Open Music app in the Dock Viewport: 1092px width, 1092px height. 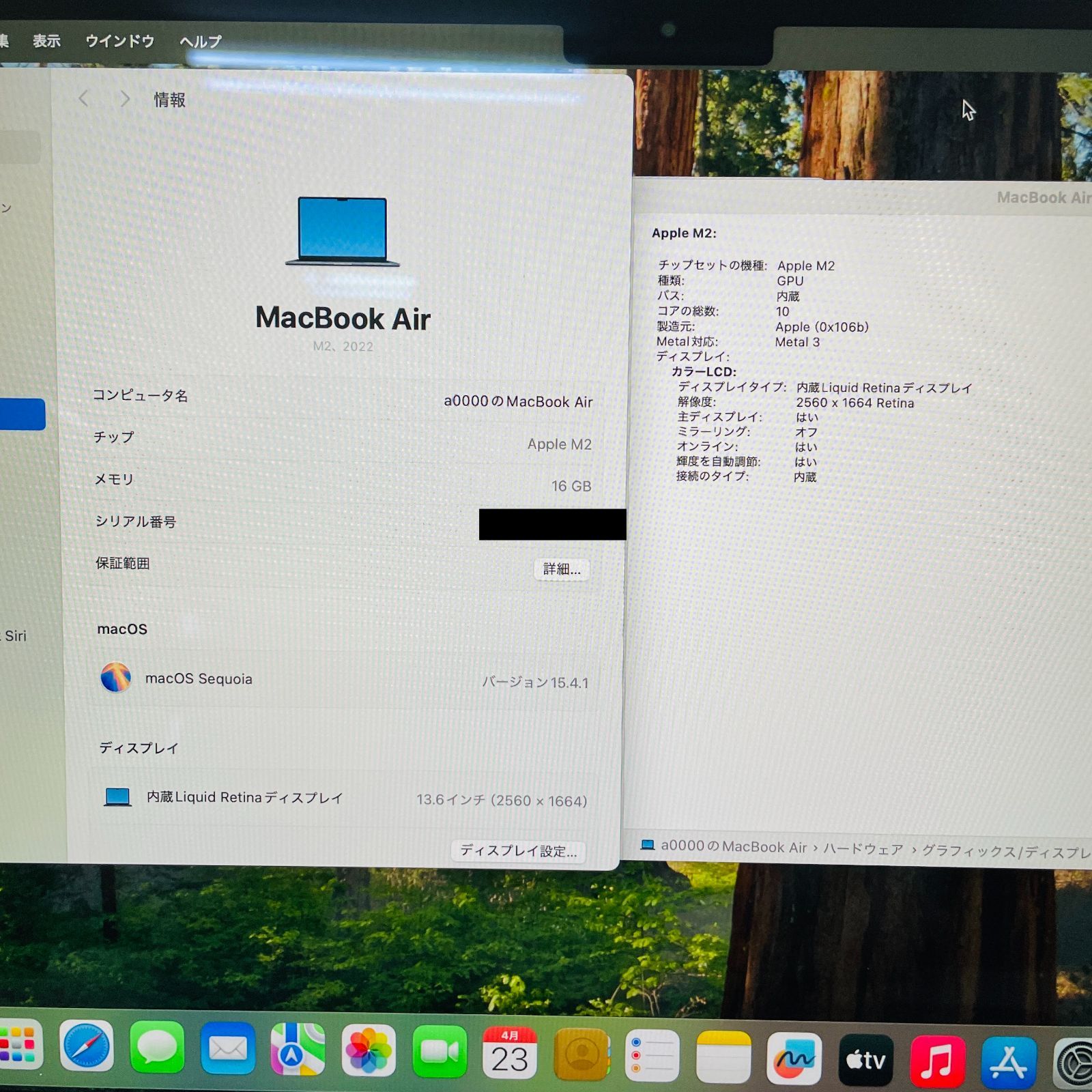(937, 1061)
